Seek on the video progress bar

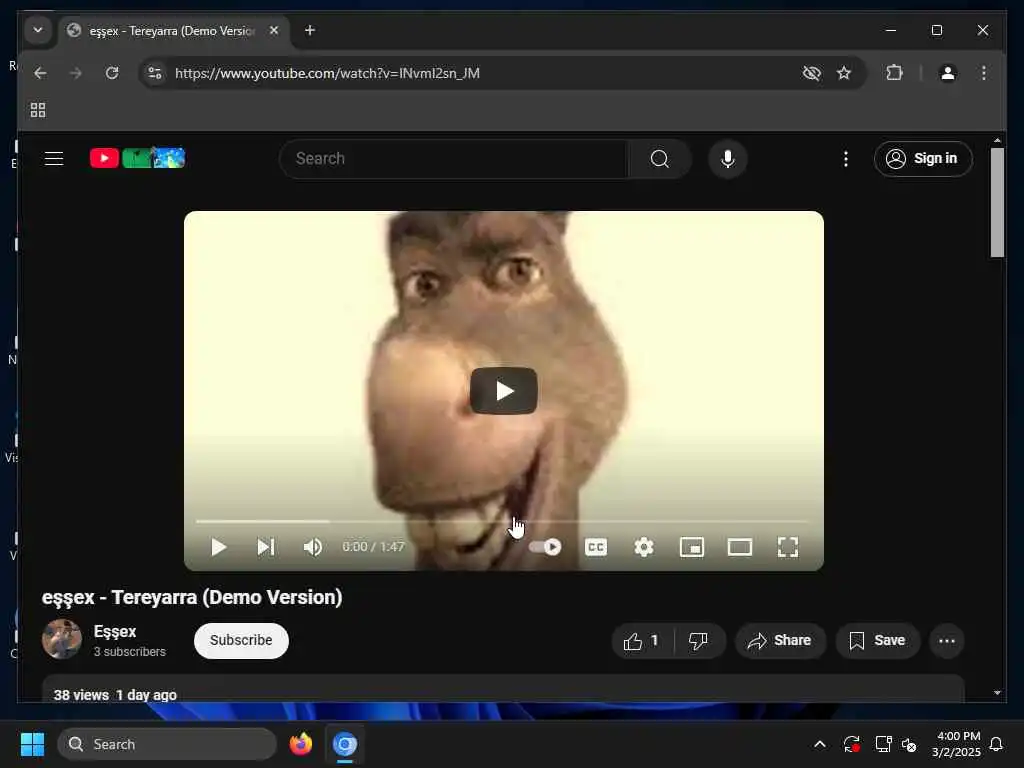click(502, 521)
